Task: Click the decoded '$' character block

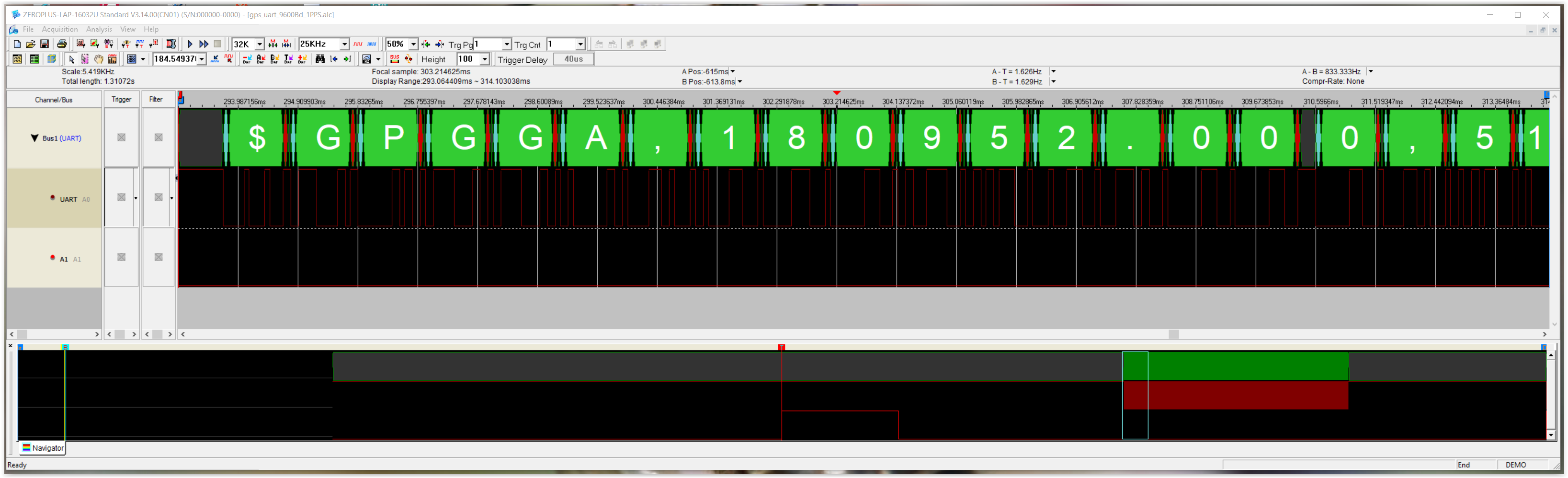Action: coord(257,137)
